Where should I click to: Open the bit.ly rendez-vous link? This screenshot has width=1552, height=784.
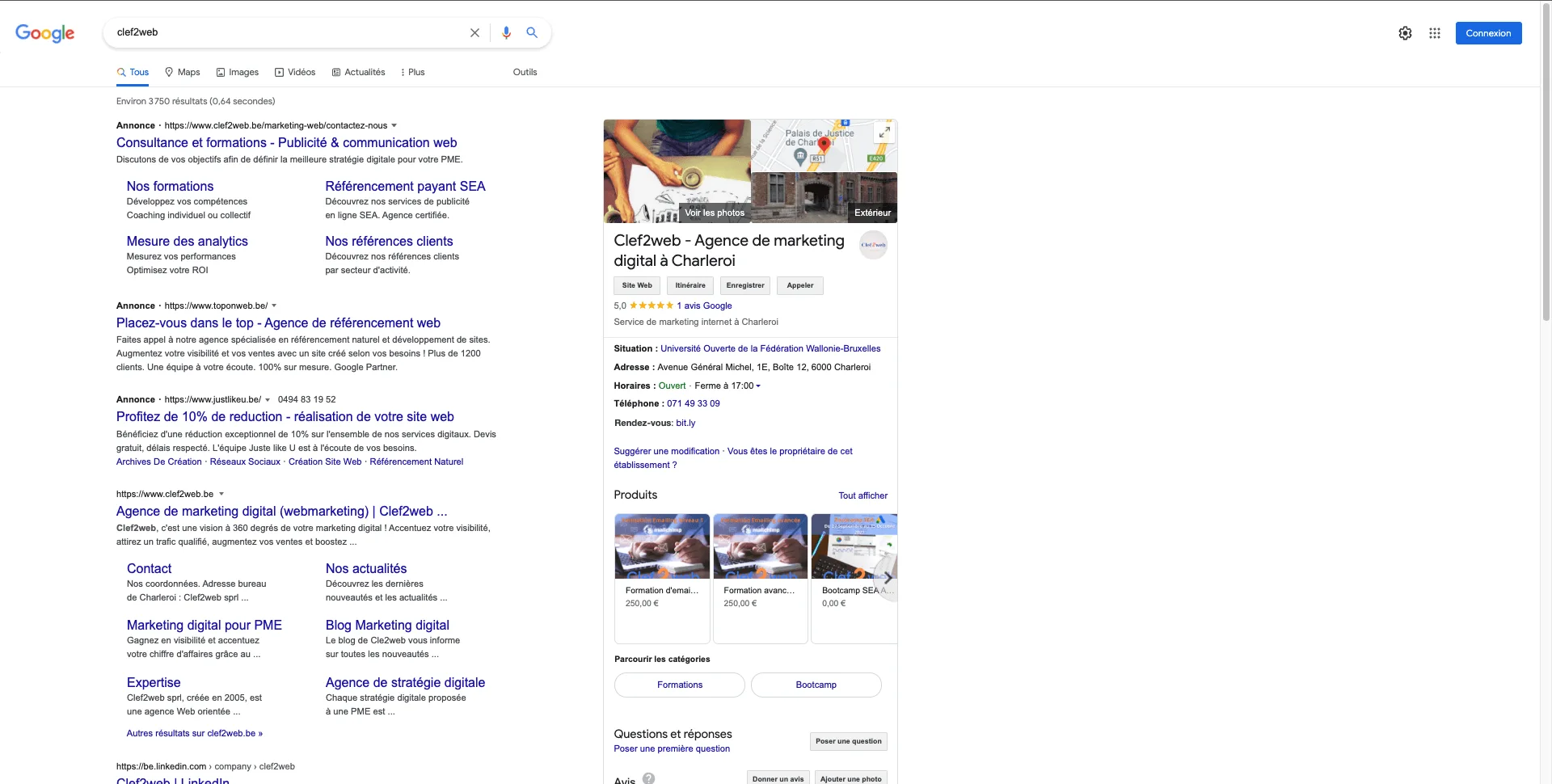tap(685, 423)
